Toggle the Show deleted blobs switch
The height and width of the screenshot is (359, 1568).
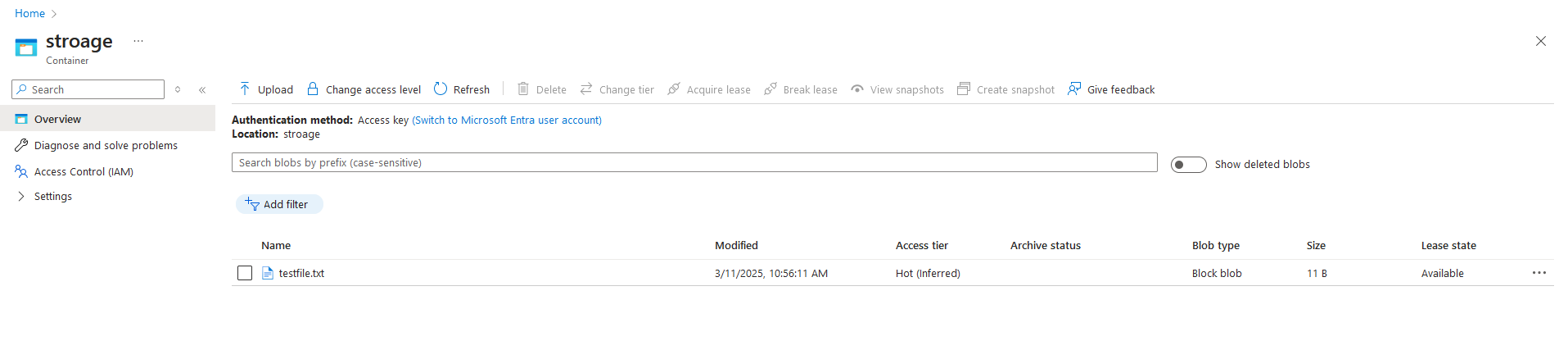(x=1189, y=165)
